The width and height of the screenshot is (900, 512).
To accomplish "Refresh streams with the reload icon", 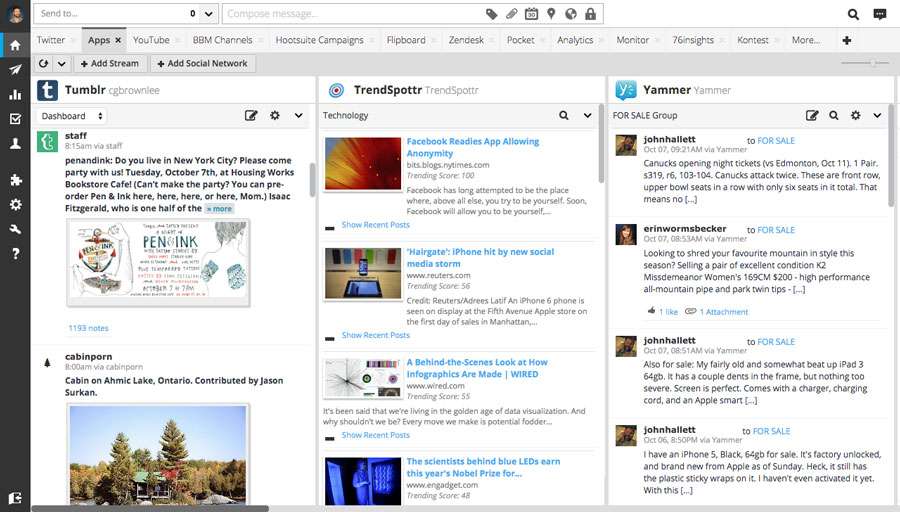I will click(x=44, y=64).
